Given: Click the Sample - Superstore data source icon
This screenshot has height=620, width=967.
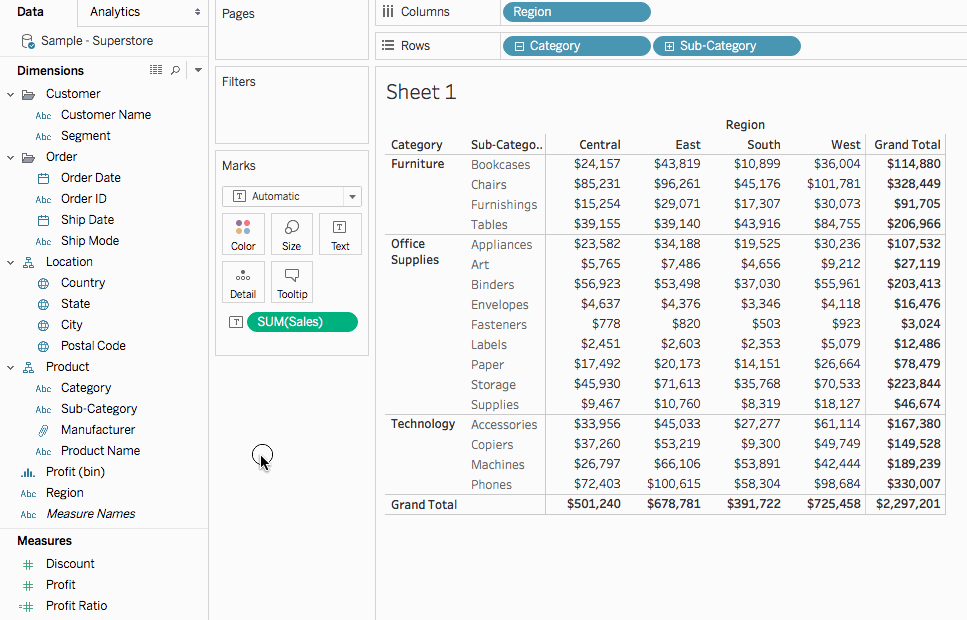Looking at the screenshot, I should 28,41.
